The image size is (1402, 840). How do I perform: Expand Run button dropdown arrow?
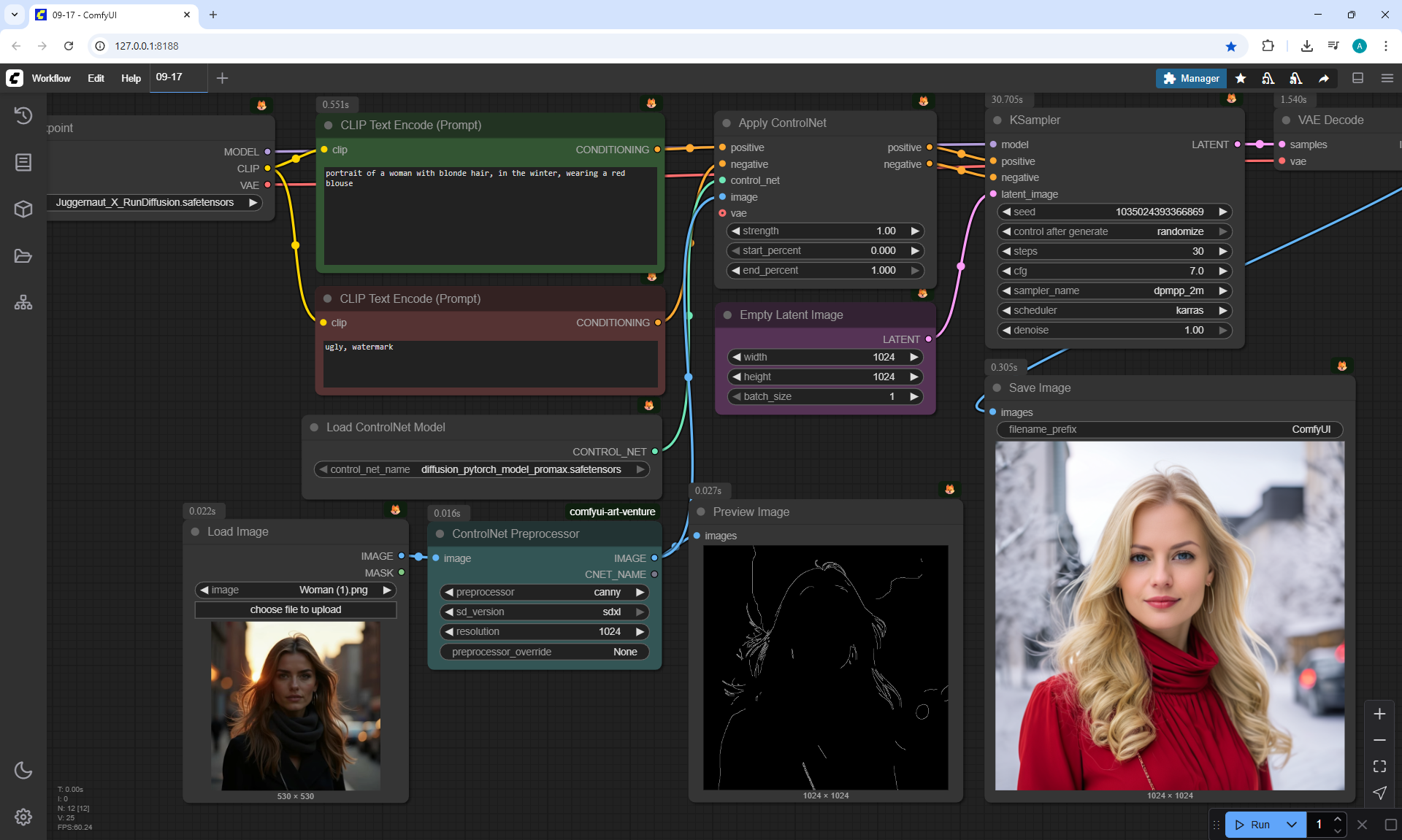pyautogui.click(x=1292, y=825)
